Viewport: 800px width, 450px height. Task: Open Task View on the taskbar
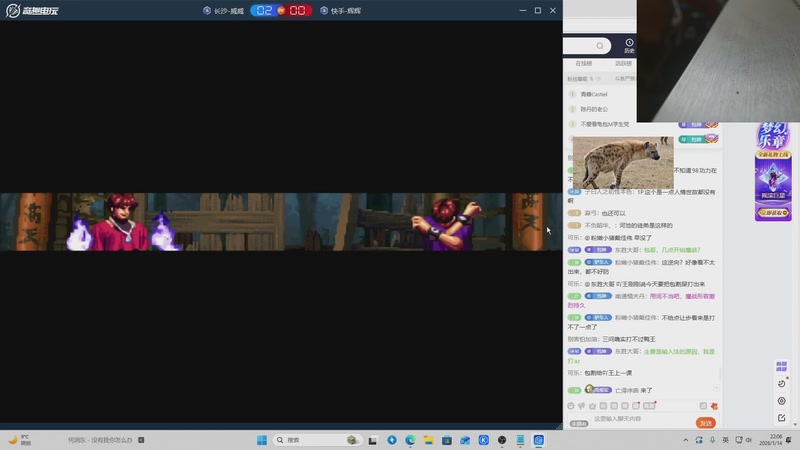coord(373,440)
